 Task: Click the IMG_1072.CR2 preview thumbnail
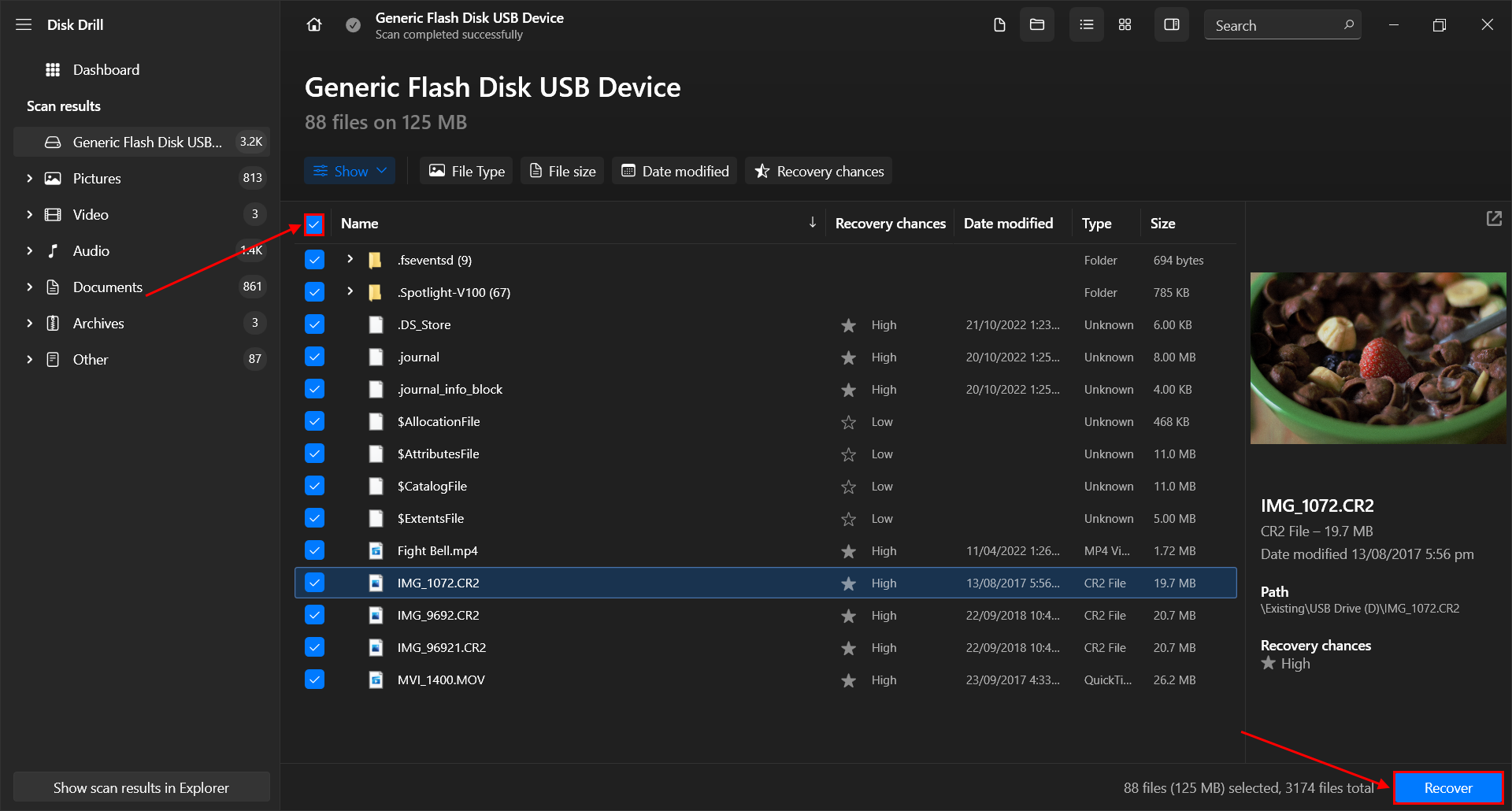point(1378,358)
